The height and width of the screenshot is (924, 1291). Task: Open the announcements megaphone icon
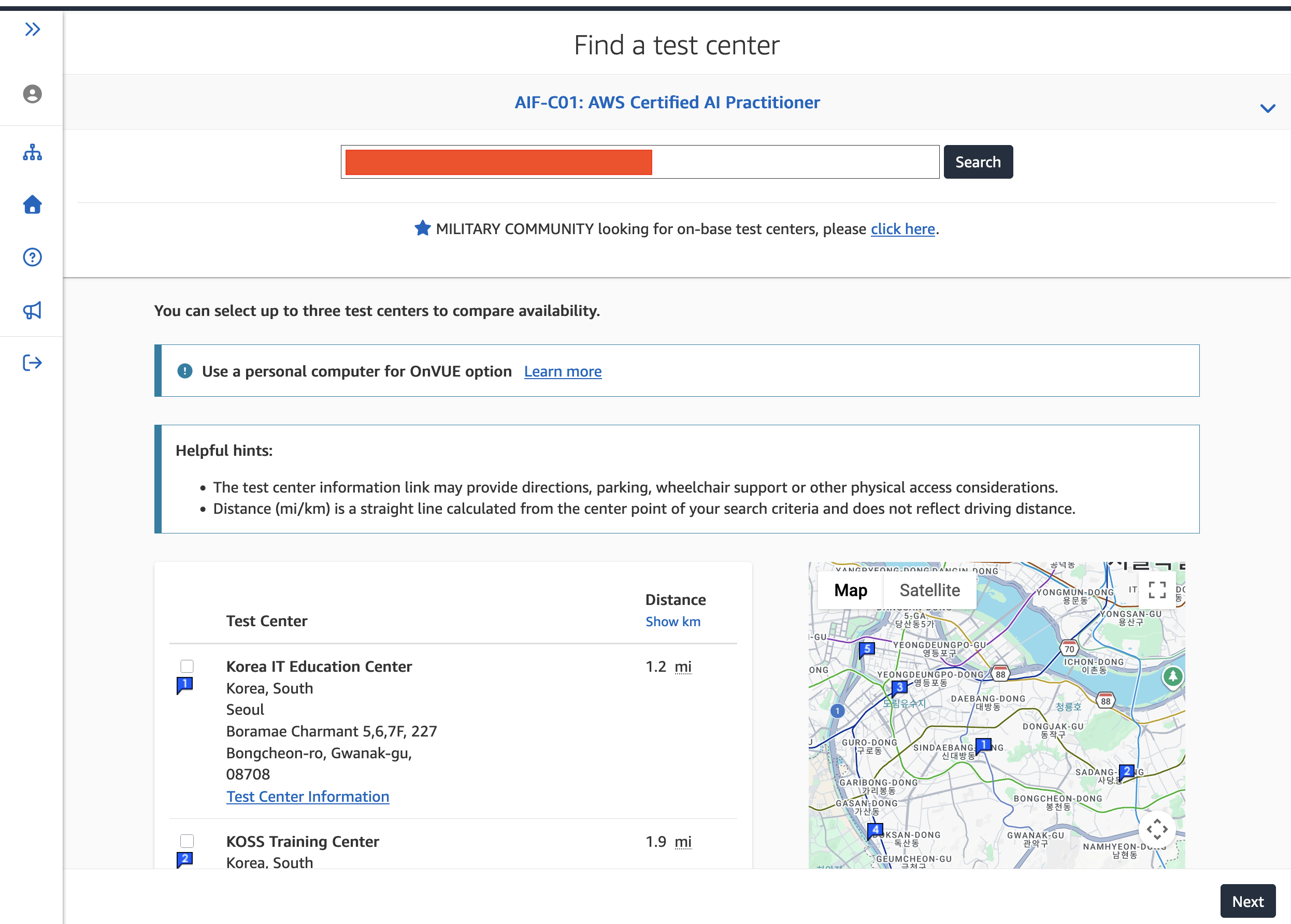point(33,310)
